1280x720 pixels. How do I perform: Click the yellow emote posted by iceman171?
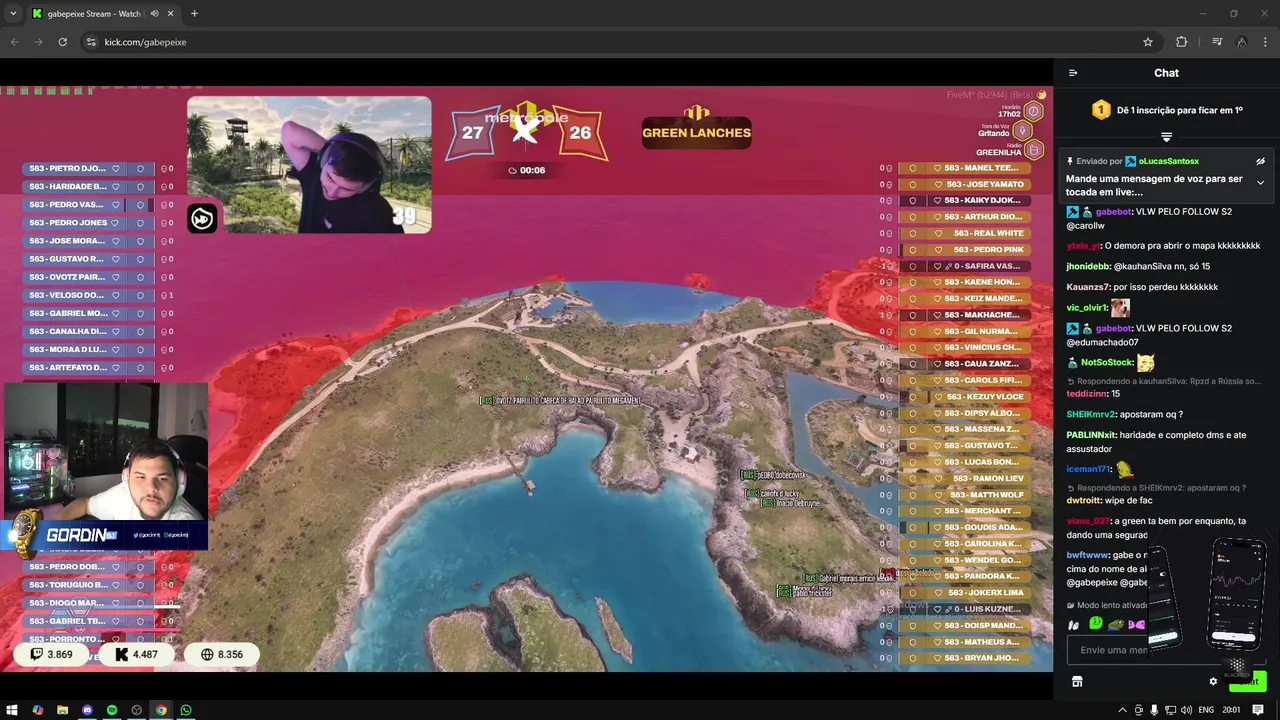coord(1124,469)
